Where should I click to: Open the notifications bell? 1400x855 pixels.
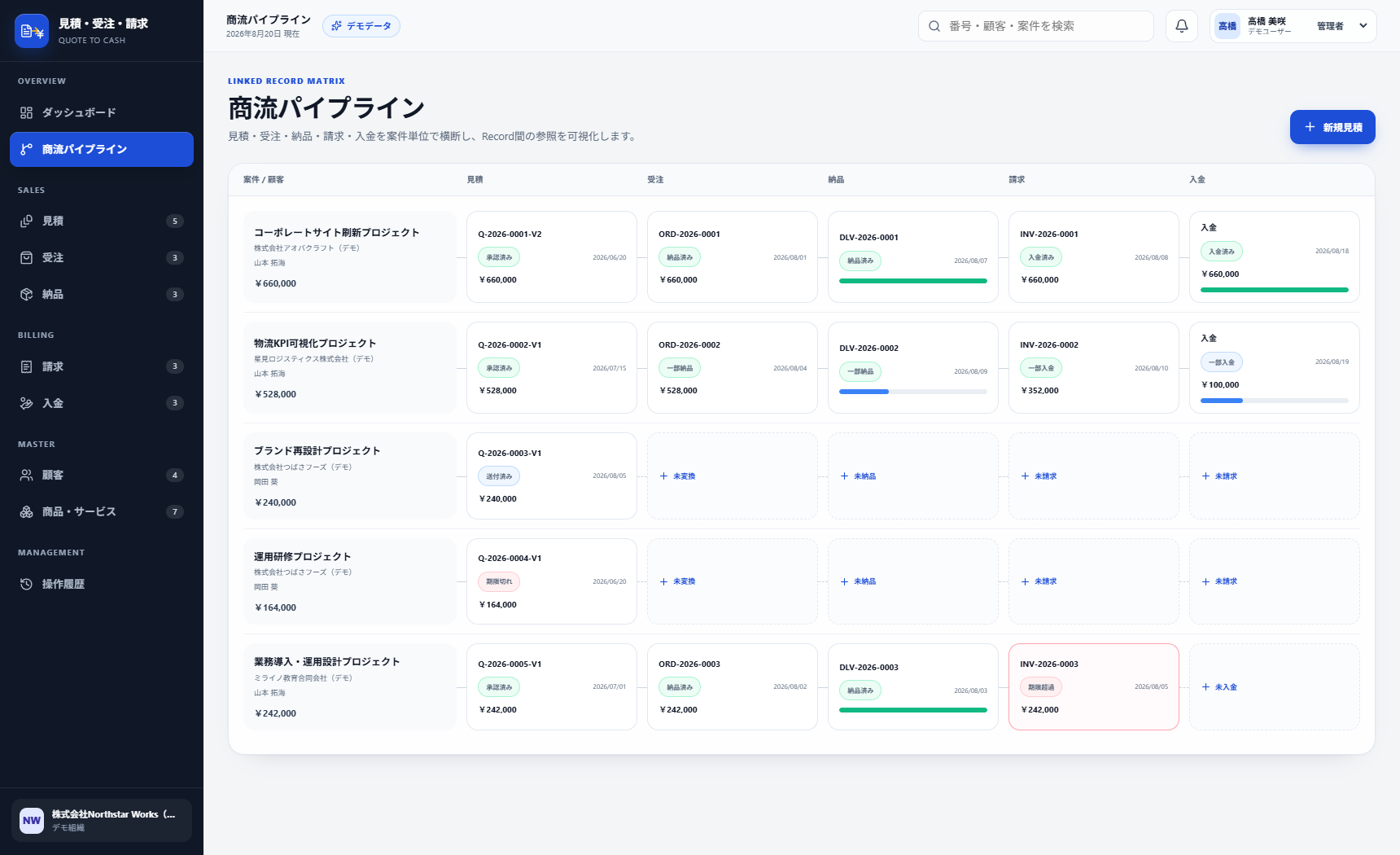(x=1181, y=26)
